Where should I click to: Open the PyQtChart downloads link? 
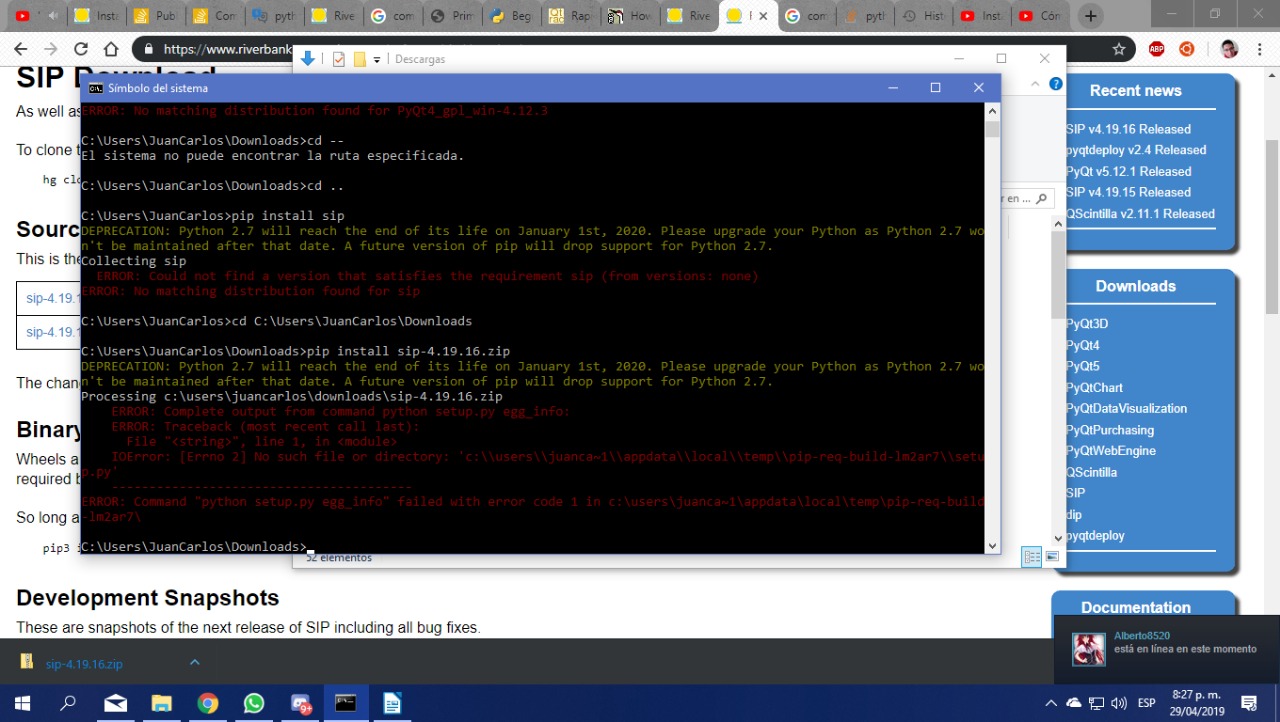point(1094,387)
